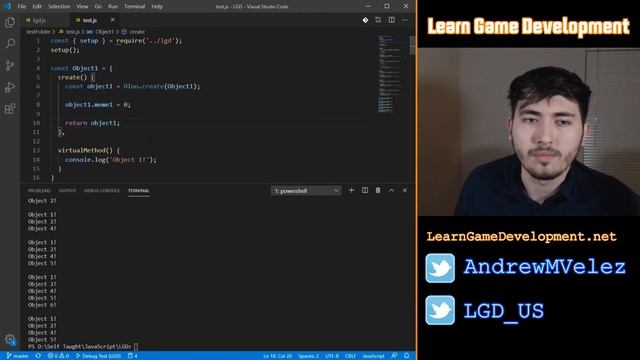The height and width of the screenshot is (360, 640).
Task: Open the Go menu
Action: (x=98, y=7)
